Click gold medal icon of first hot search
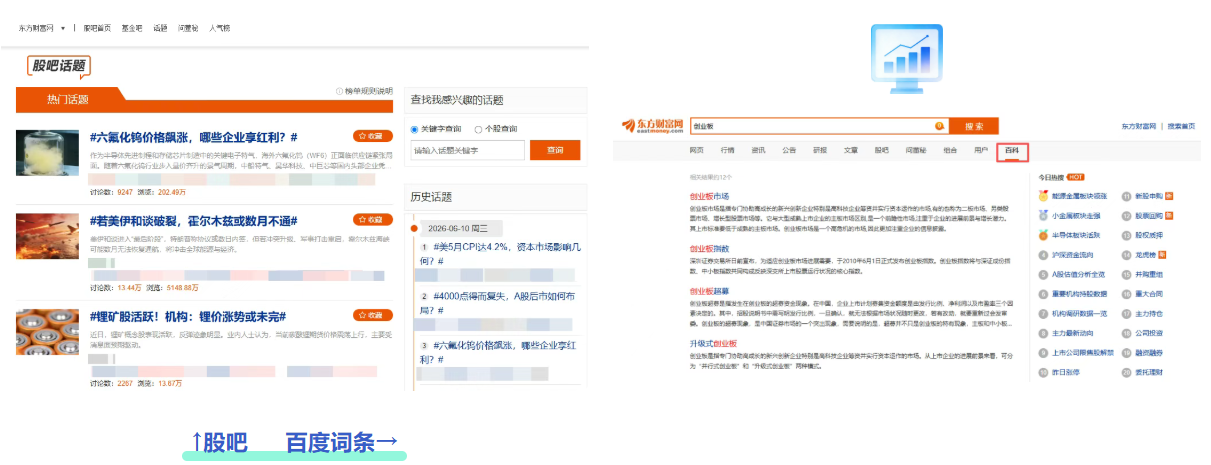Screen dimensions: 1211x465 1043,196
